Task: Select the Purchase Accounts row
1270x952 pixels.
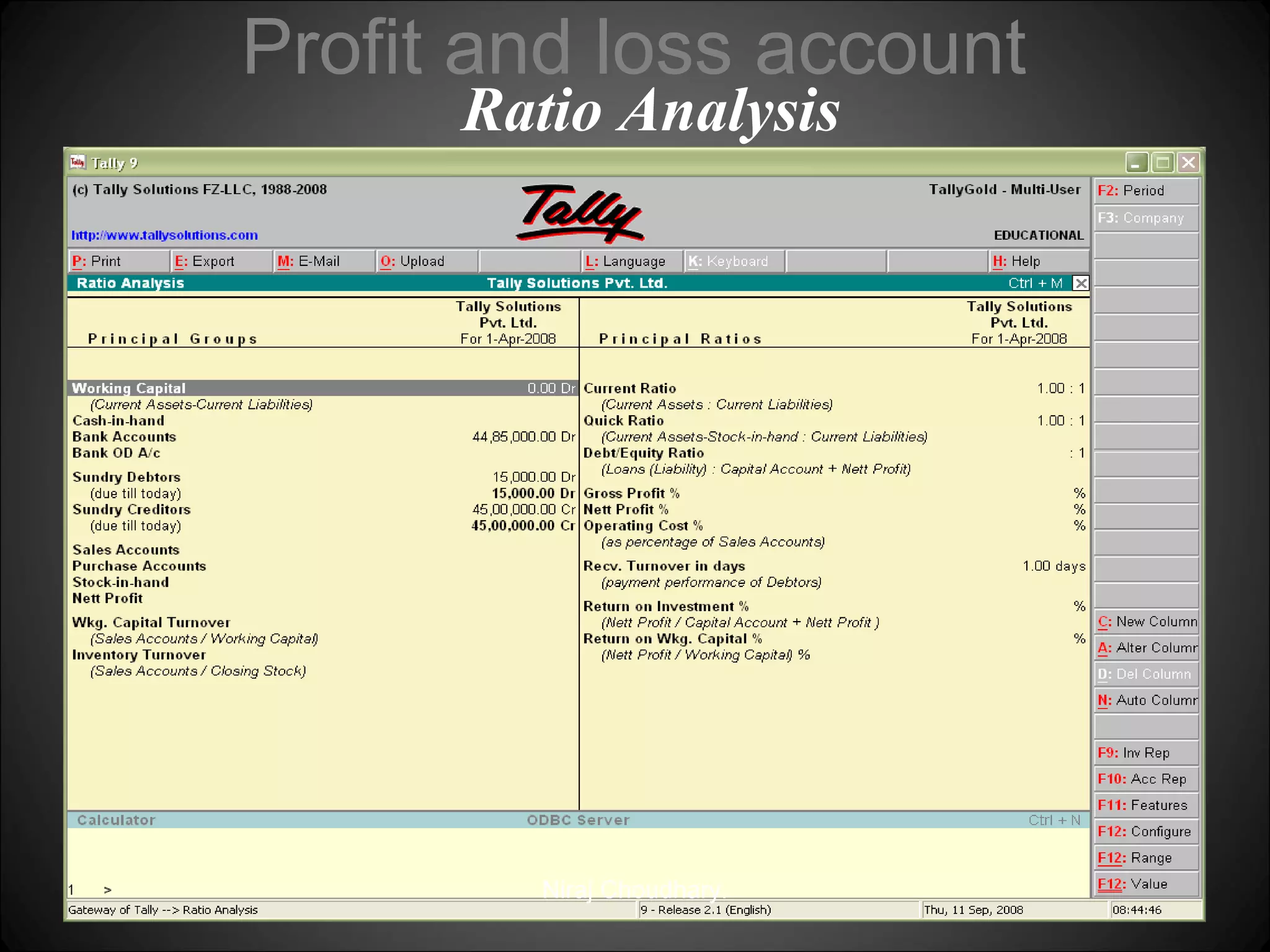Action: coord(323,566)
